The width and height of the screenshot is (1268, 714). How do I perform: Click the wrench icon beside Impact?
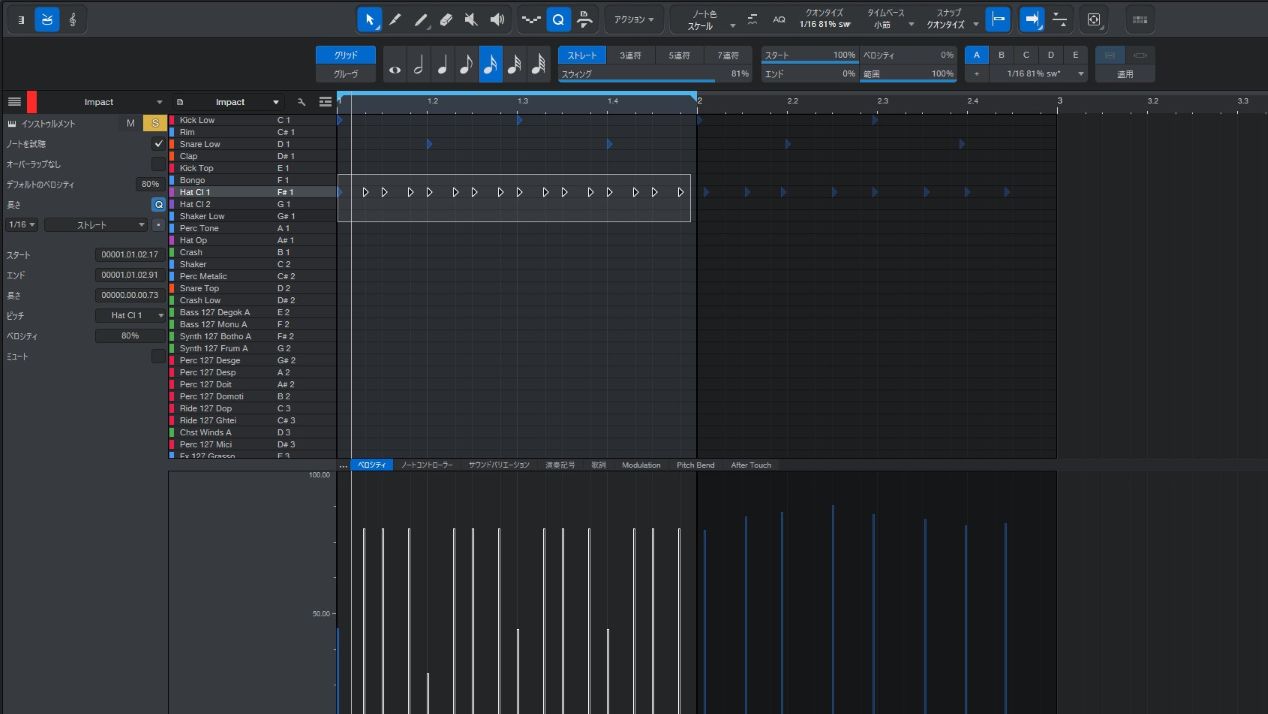(301, 102)
